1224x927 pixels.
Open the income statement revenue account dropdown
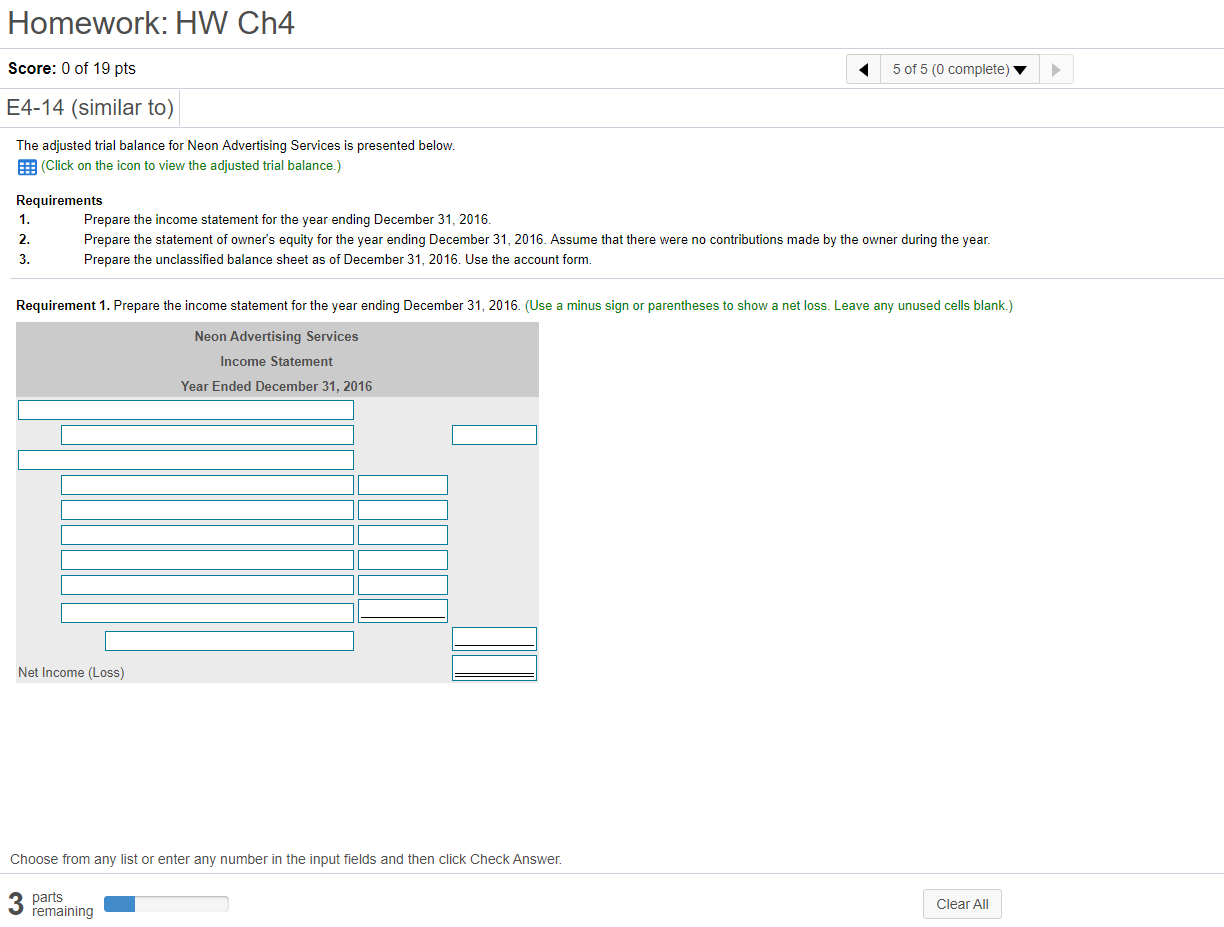click(x=207, y=434)
